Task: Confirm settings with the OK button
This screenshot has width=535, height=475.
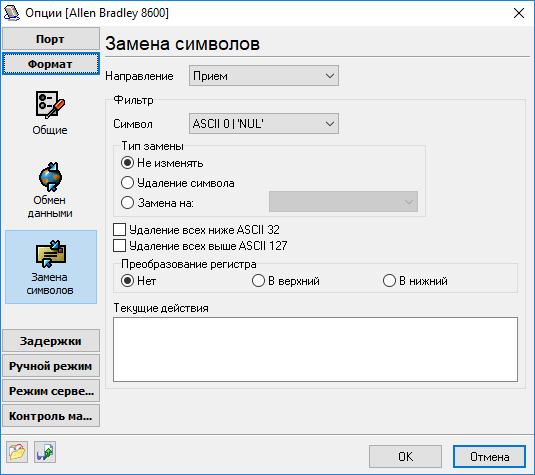Action: tap(405, 457)
